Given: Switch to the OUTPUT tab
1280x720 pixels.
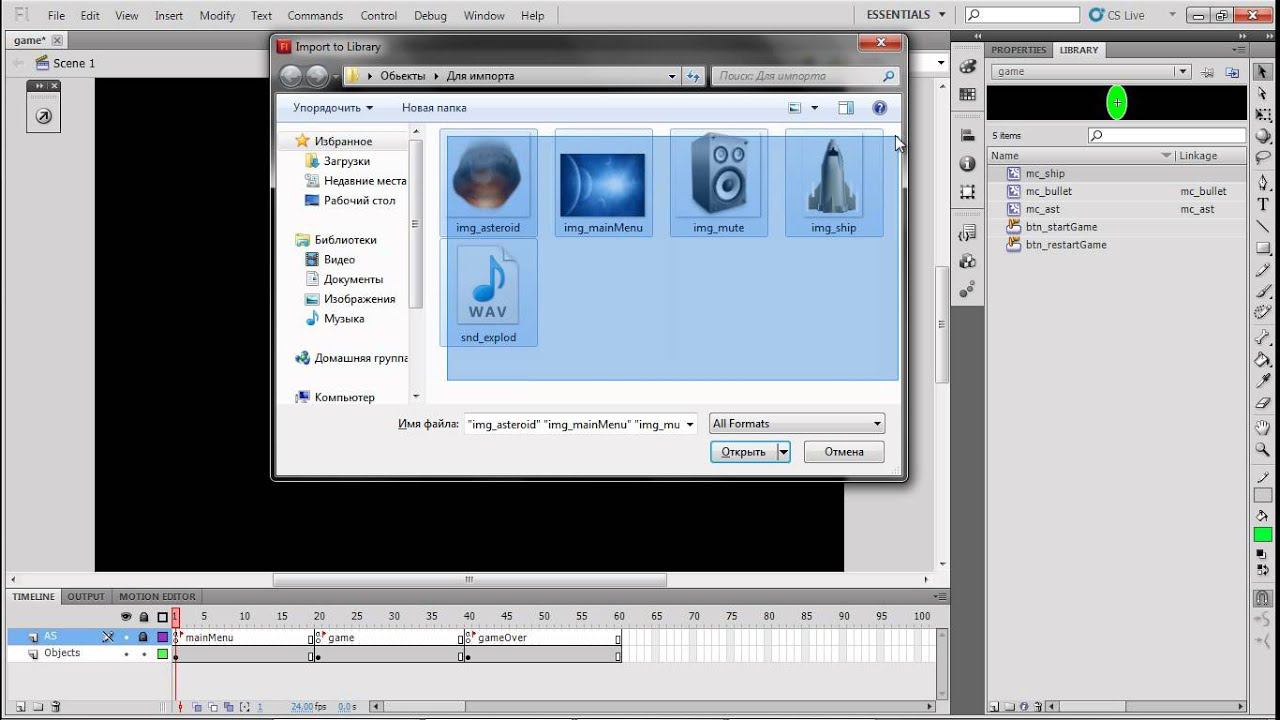Looking at the screenshot, I should [x=86, y=597].
